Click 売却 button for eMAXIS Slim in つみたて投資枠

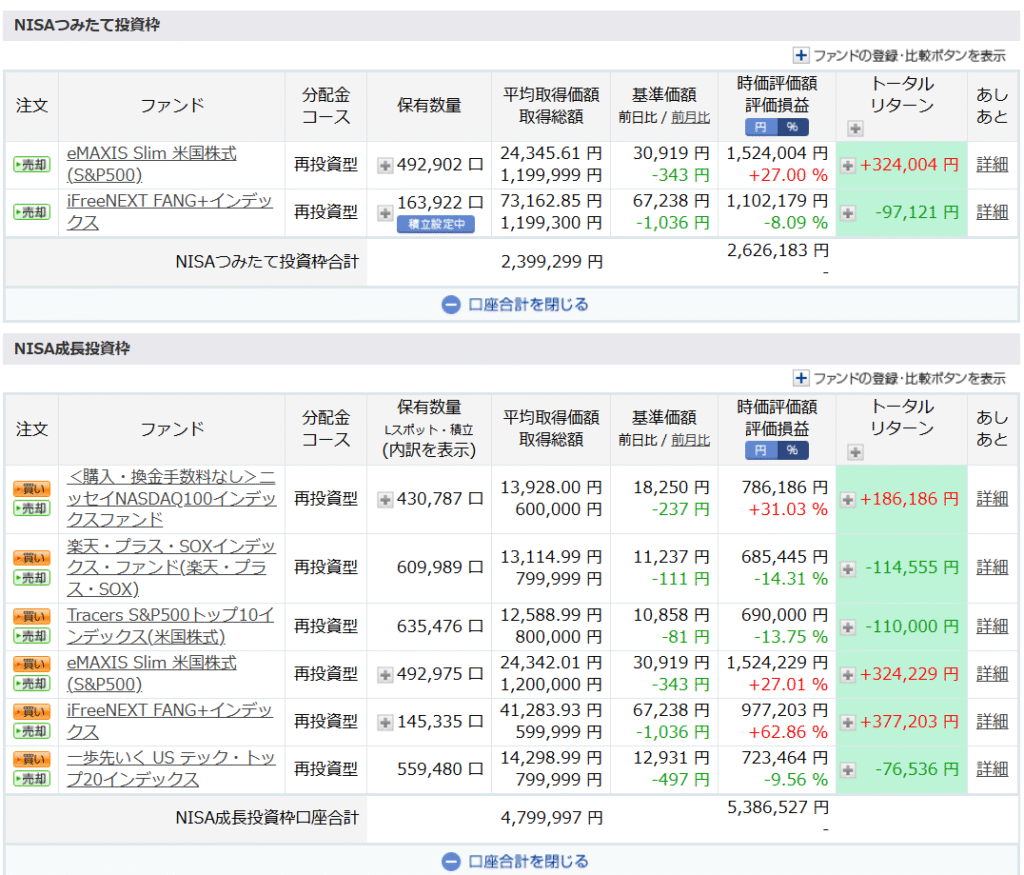31,165
